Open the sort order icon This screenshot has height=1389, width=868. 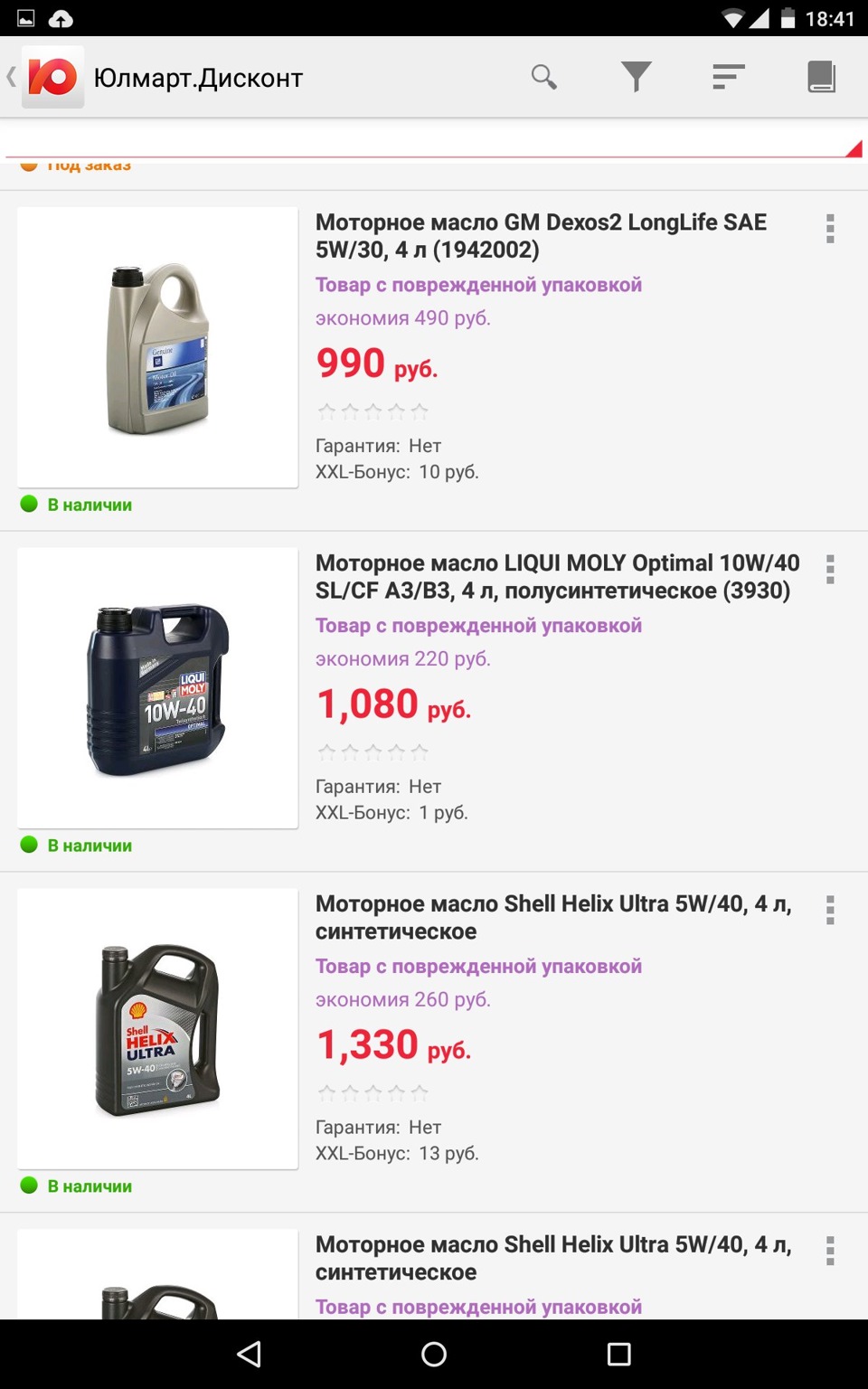(x=728, y=77)
